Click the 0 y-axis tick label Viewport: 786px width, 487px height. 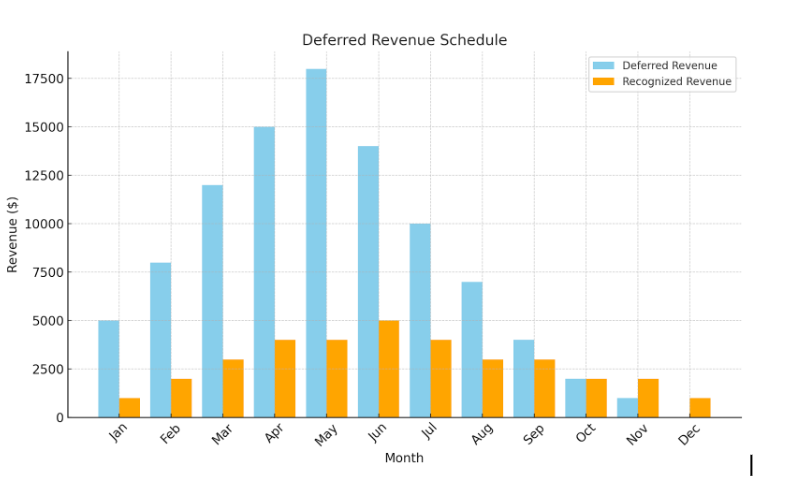pyautogui.click(x=60, y=418)
